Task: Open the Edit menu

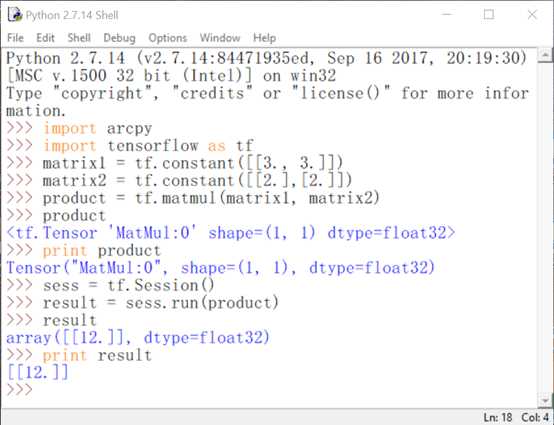Action: (45, 38)
